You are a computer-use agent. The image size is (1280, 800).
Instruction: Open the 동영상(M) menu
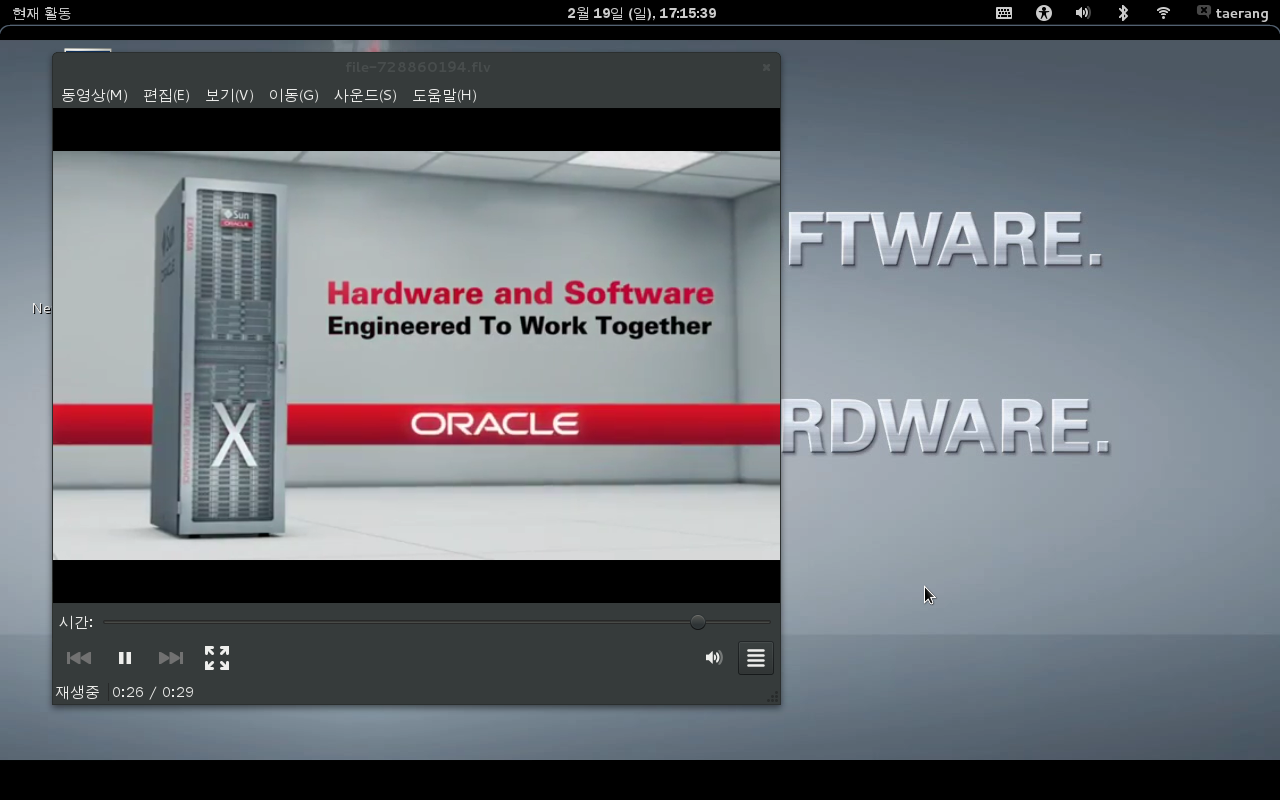(x=94, y=95)
